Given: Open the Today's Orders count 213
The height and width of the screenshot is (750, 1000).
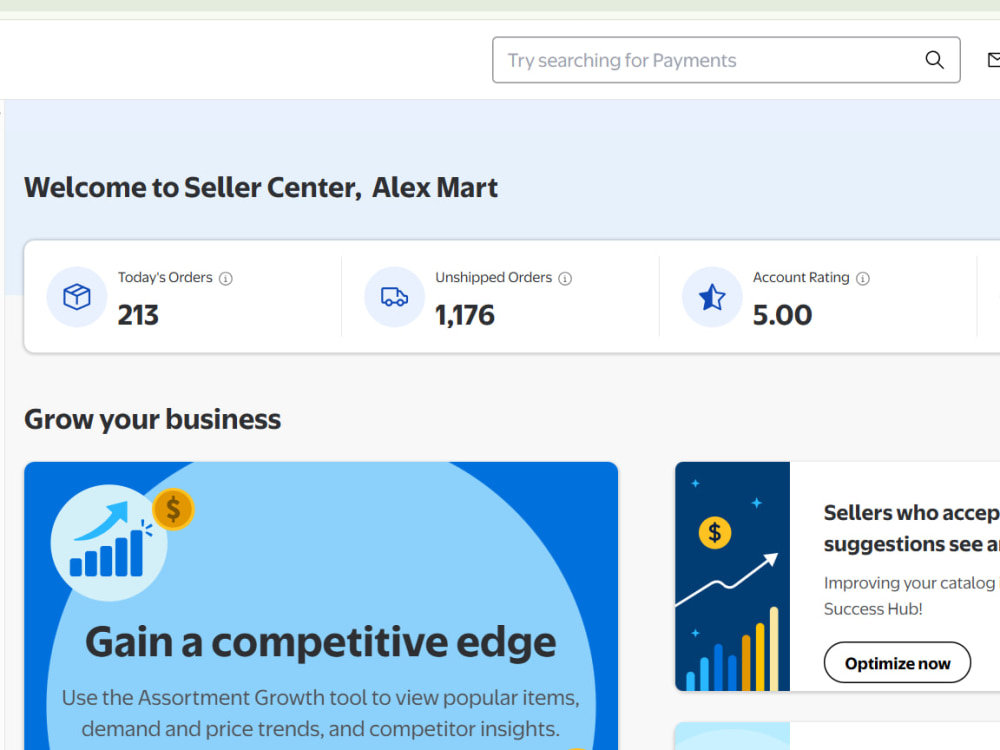Looking at the screenshot, I should 138,315.
